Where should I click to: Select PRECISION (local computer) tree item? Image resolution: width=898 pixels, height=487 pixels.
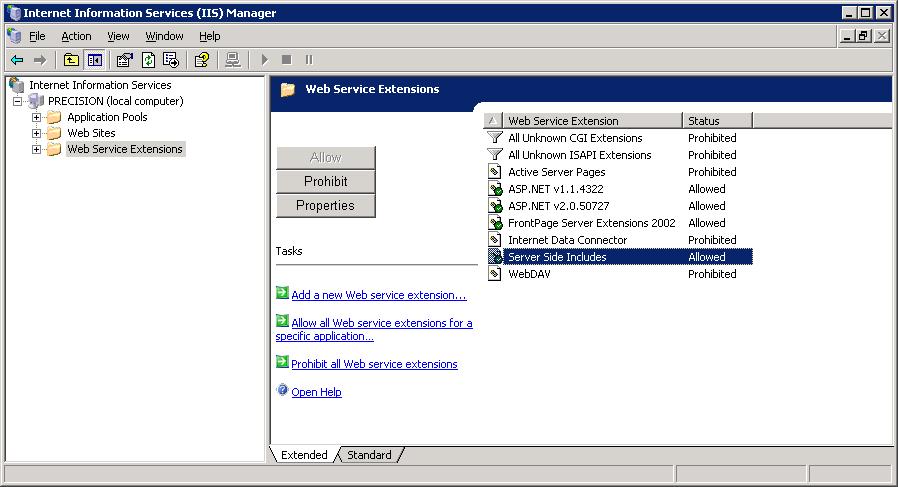[x=116, y=101]
